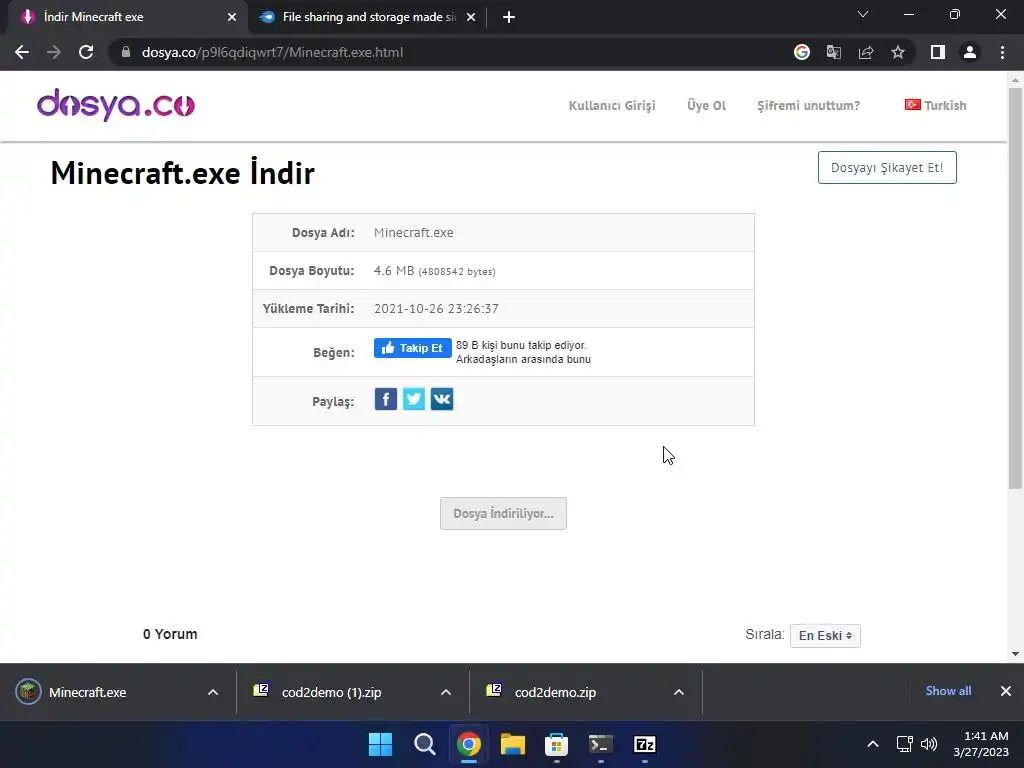
Task: Click the volume speaker tray icon
Action: point(929,744)
